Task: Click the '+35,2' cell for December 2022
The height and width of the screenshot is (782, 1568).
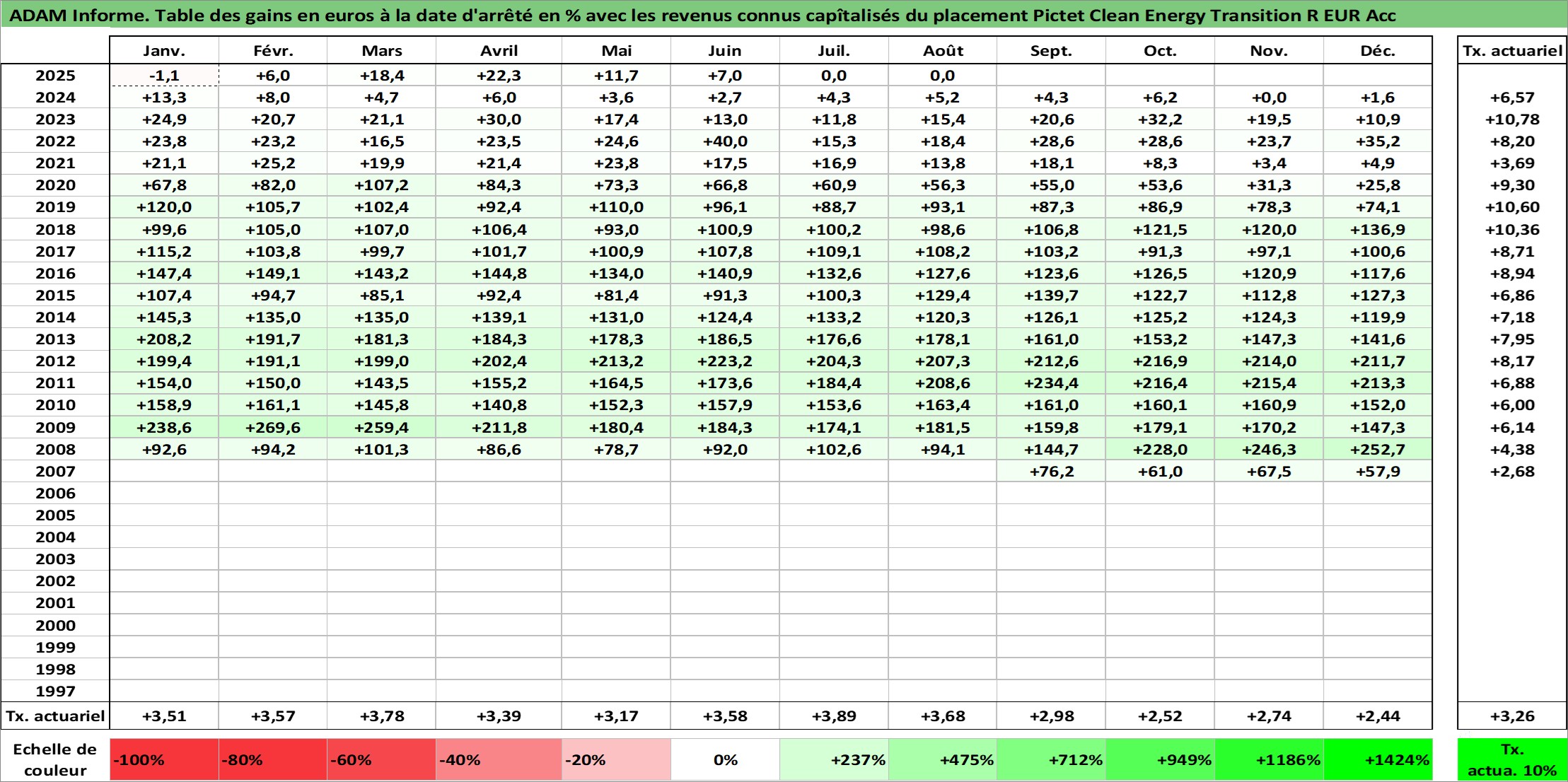Action: click(1378, 141)
